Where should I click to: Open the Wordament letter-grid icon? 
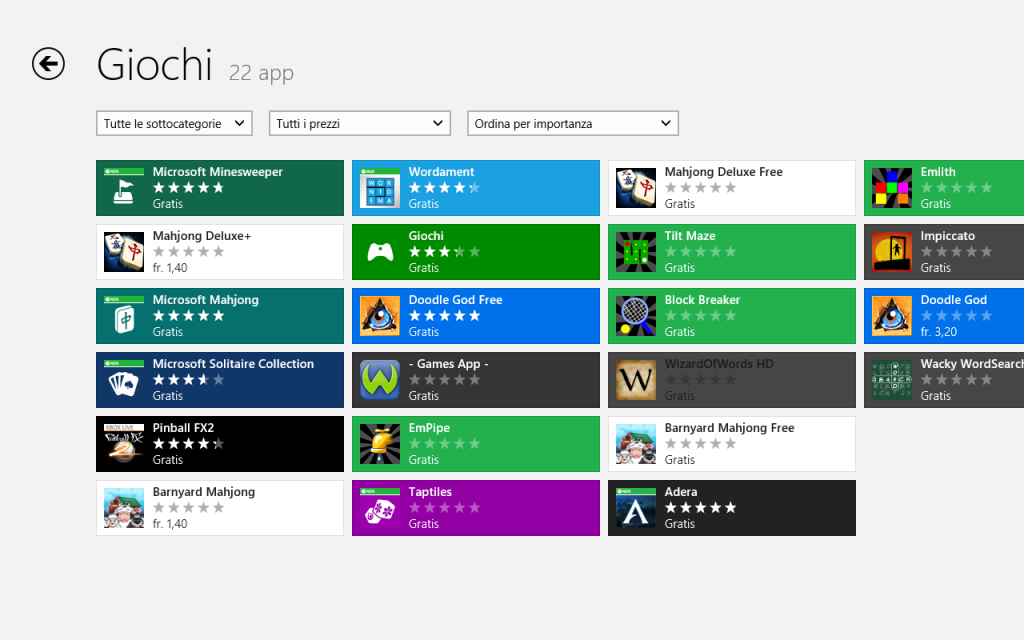[380, 188]
